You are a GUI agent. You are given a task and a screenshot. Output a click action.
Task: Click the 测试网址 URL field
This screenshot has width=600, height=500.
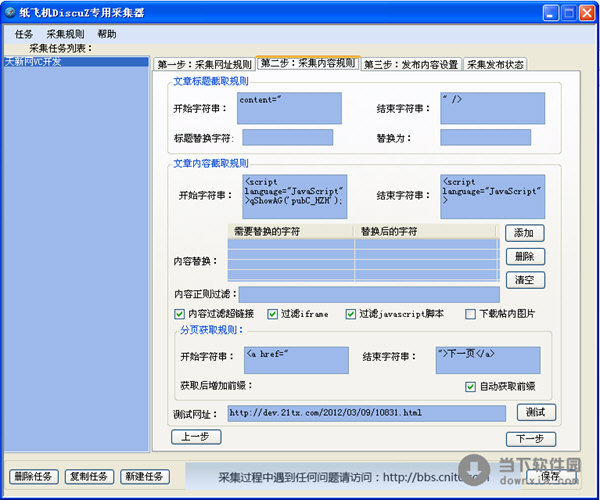click(367, 413)
